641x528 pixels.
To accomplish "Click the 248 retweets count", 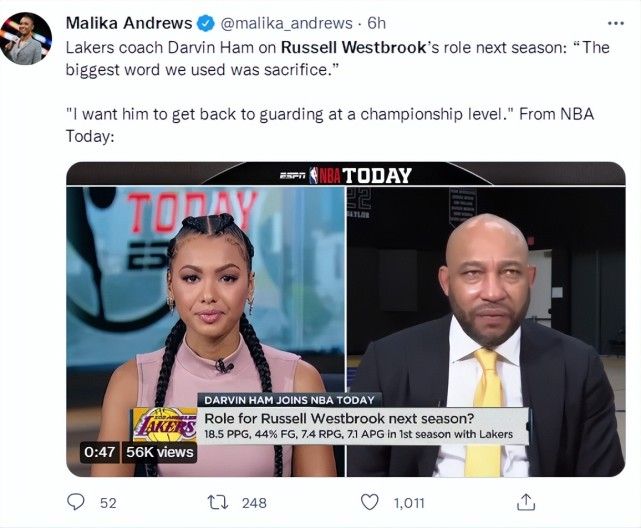I will click(x=254, y=503).
